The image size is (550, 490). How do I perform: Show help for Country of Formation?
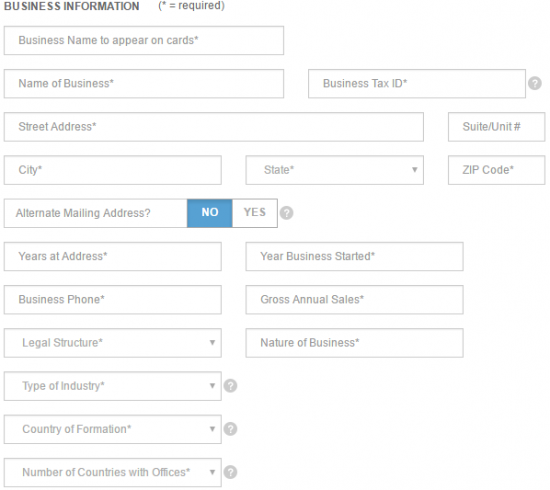point(230,429)
